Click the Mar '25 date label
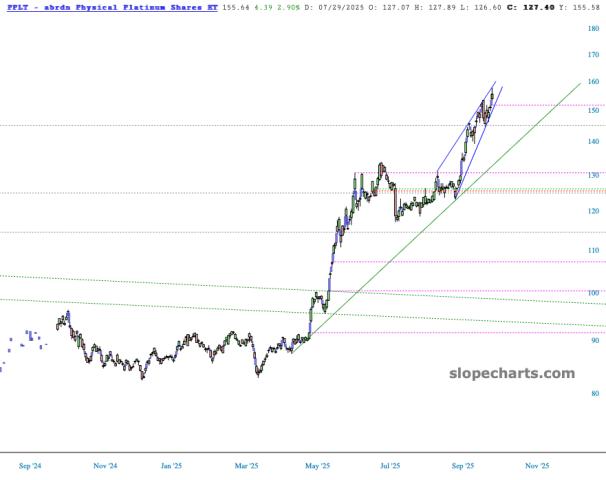606x480 pixels. click(x=246, y=466)
